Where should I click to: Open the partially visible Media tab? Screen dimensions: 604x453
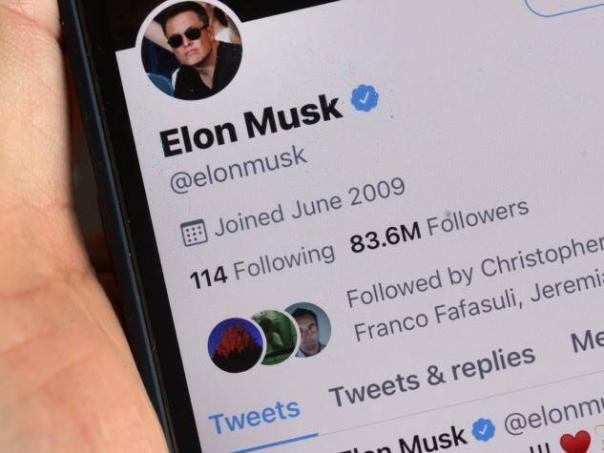587,340
